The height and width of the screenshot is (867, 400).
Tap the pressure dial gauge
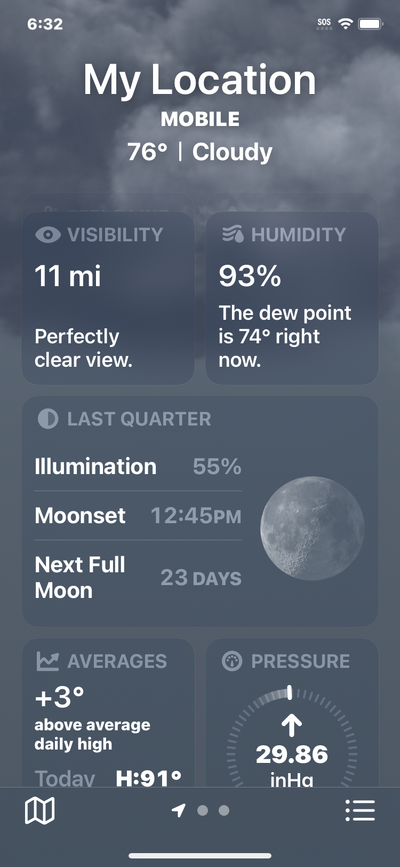[x=292, y=737]
